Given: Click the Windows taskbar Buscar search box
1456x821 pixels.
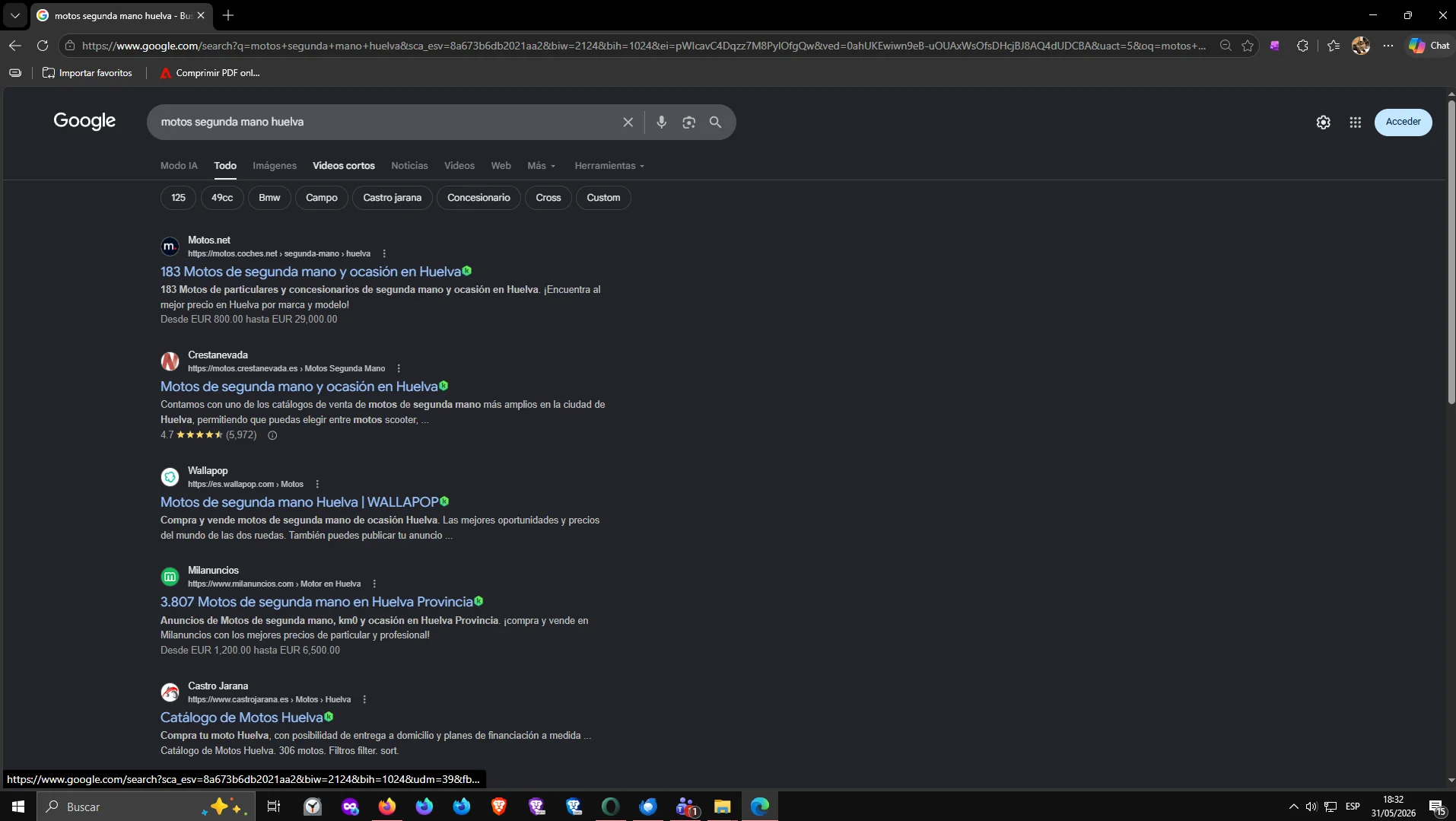Looking at the screenshot, I should pyautogui.click(x=145, y=807).
